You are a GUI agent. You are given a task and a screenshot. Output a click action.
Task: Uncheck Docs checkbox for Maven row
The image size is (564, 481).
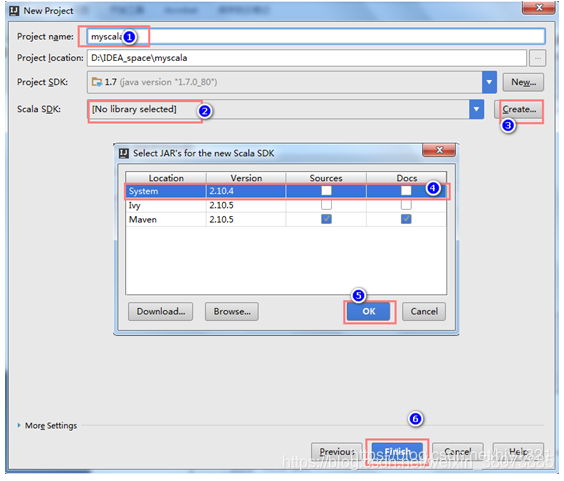pos(406,219)
